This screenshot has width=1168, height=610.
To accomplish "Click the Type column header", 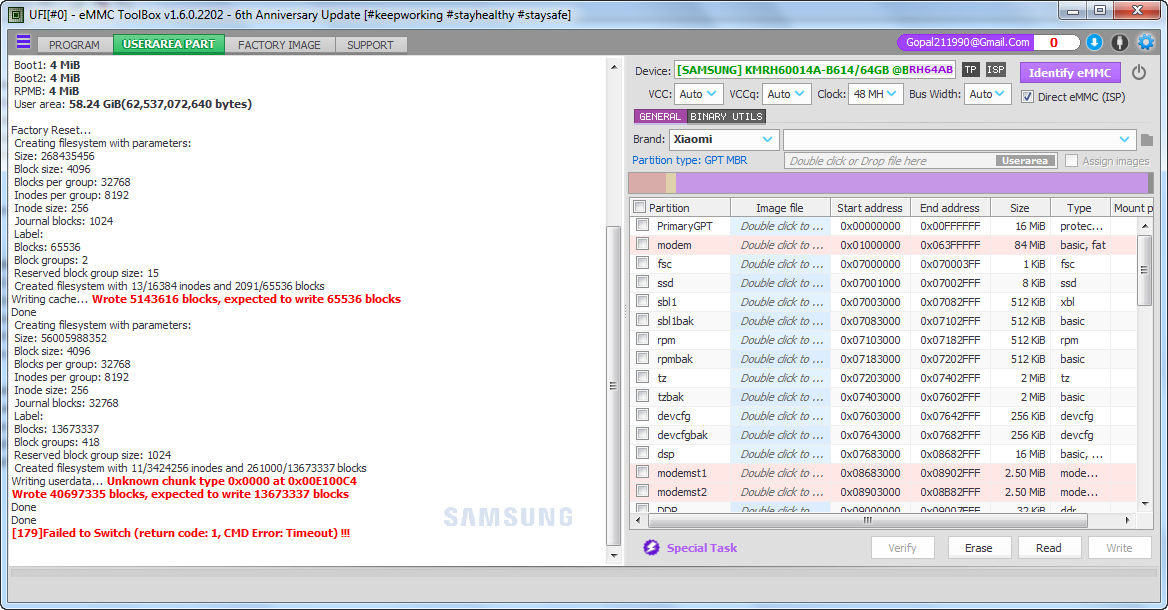I will click(x=1079, y=208).
